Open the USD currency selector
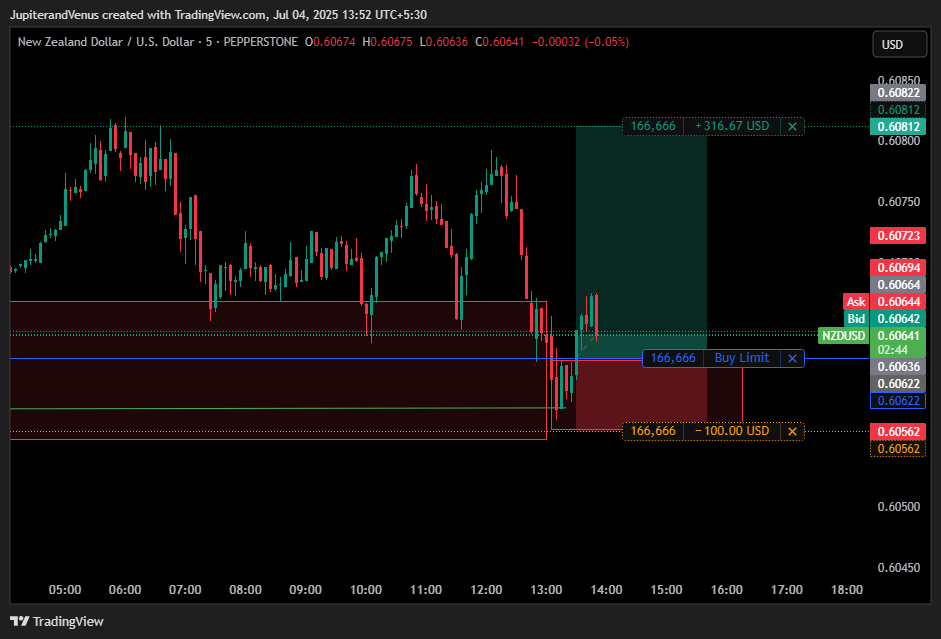Image resolution: width=941 pixels, height=639 pixels. pos(899,44)
